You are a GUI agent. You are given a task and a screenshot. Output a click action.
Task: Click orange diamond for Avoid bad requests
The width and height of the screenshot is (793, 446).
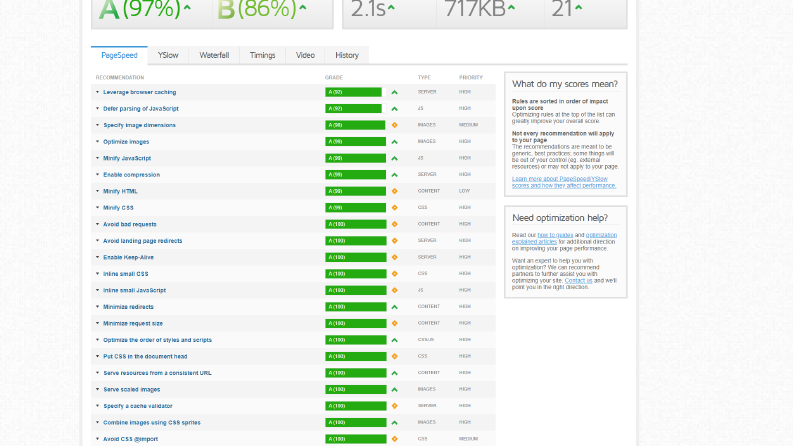(x=394, y=224)
